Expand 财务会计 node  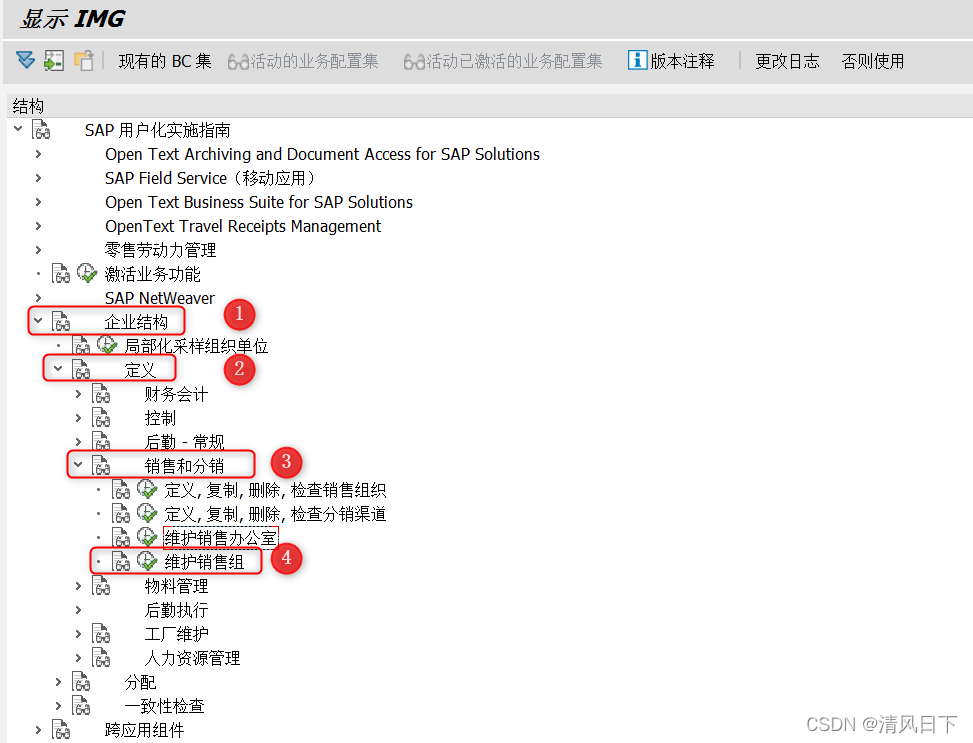click(x=78, y=394)
